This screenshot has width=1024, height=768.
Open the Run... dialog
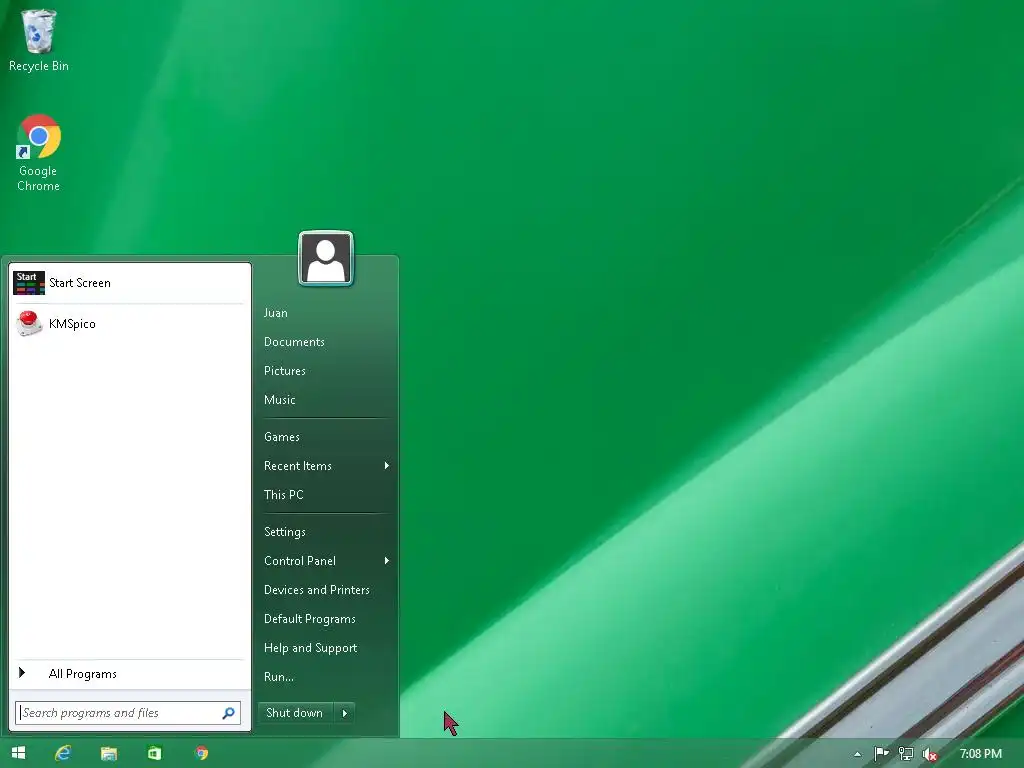tap(279, 677)
